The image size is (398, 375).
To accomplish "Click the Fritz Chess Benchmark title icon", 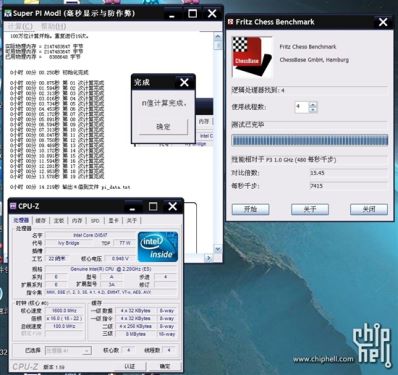I will pos(230,22).
